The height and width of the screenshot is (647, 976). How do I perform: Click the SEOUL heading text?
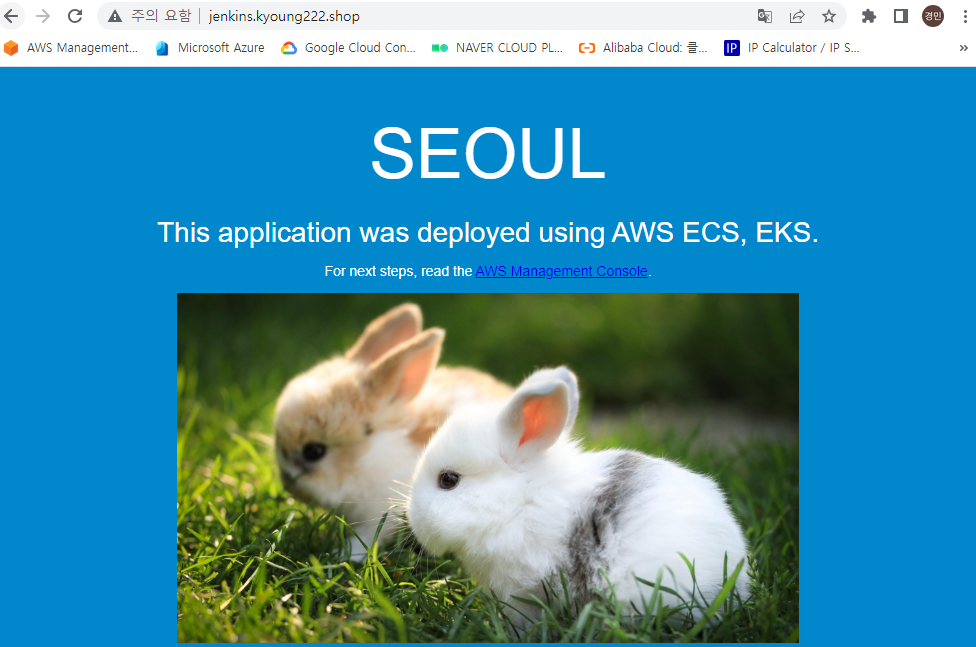(487, 153)
